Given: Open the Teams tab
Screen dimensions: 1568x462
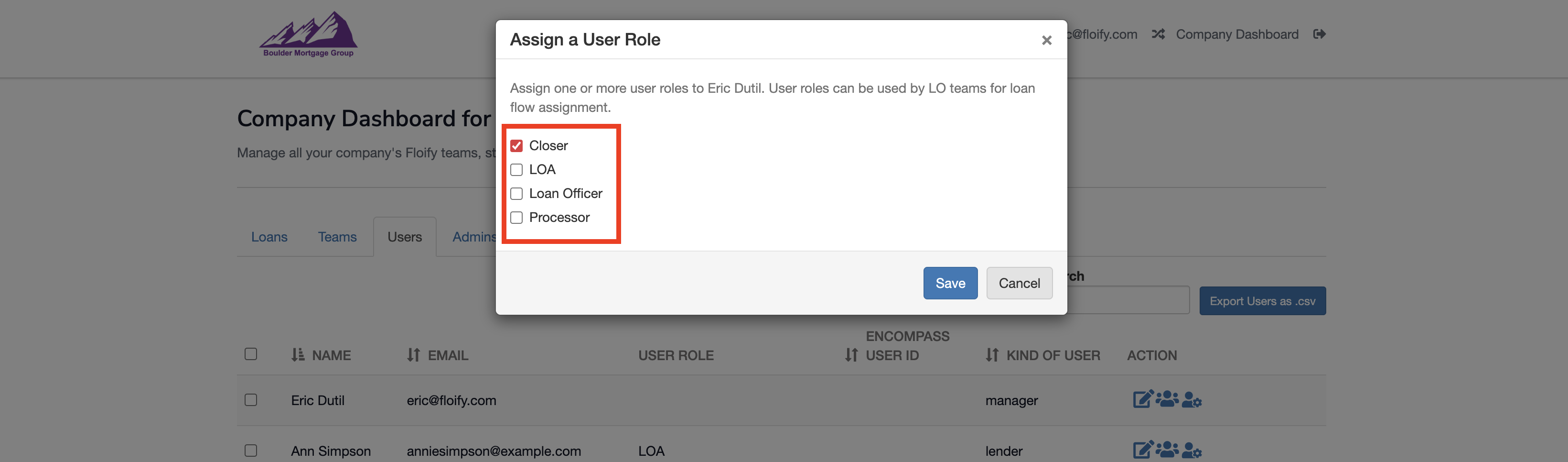Looking at the screenshot, I should [x=337, y=237].
